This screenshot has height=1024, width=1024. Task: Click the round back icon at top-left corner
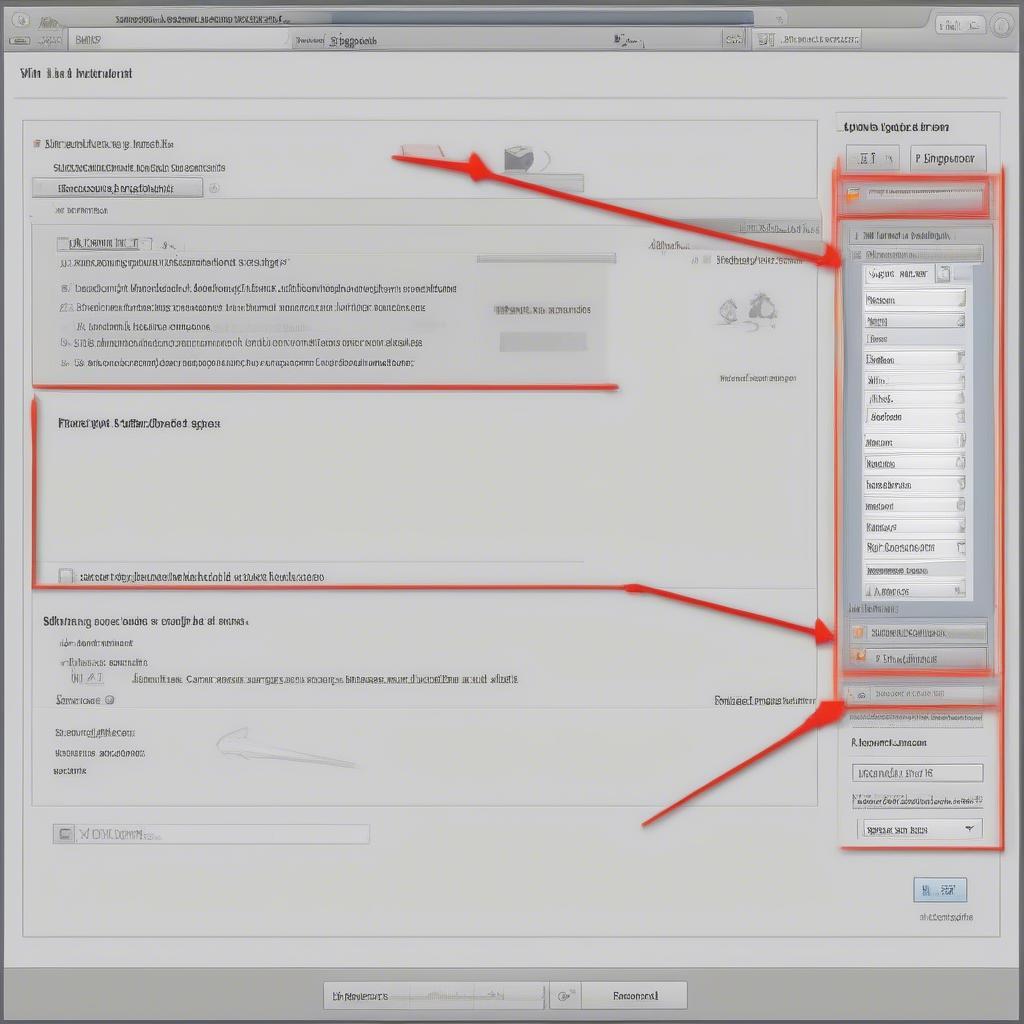coord(21,20)
